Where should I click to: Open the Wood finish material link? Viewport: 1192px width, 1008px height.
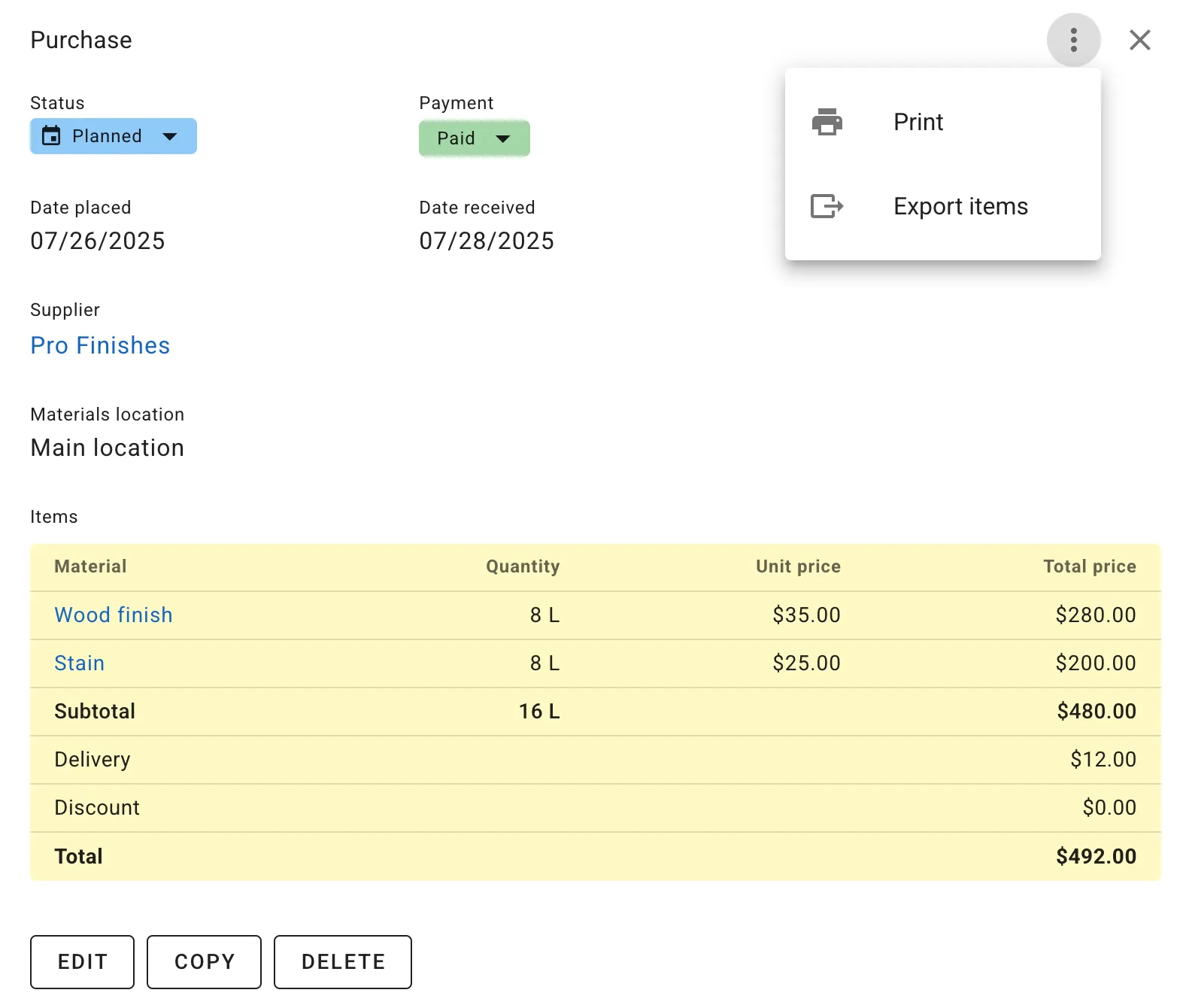coord(114,615)
